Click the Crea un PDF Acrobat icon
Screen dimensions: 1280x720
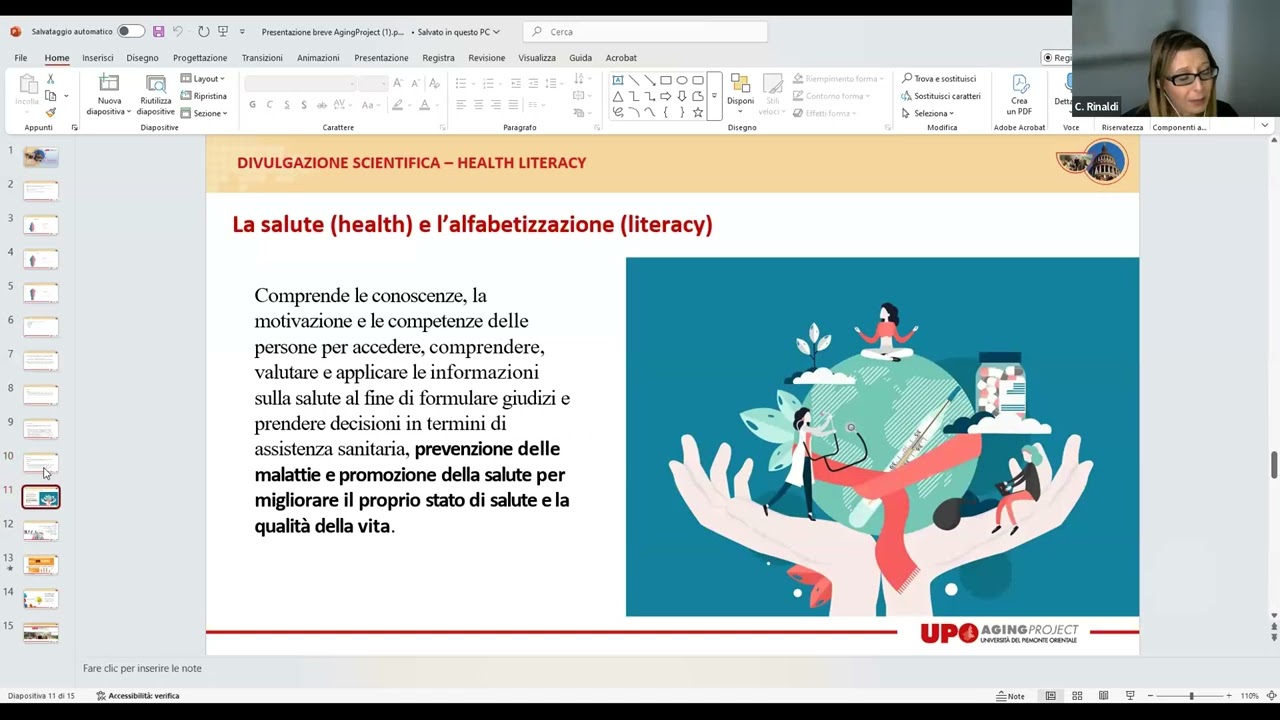click(1019, 94)
